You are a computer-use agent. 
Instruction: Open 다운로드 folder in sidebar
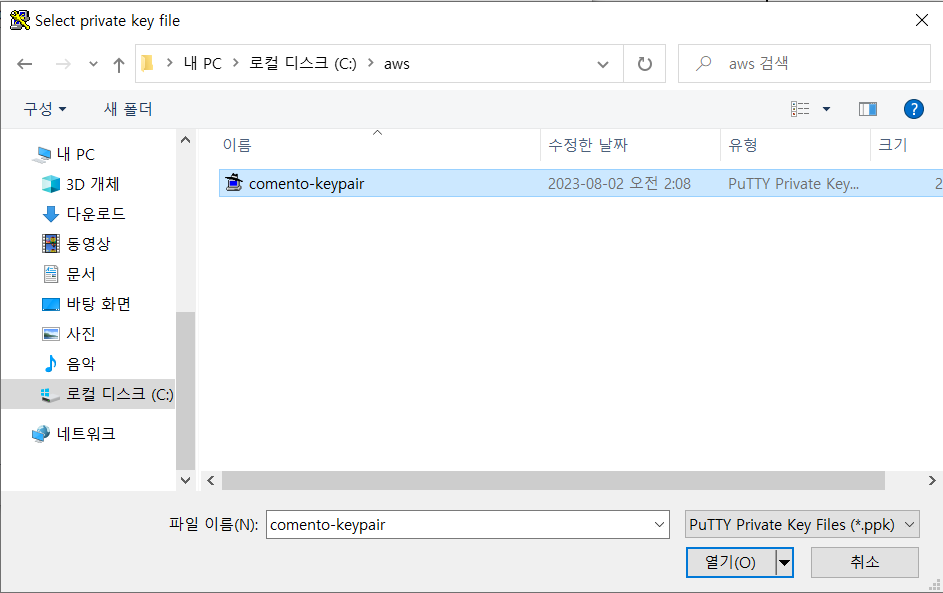point(96,214)
